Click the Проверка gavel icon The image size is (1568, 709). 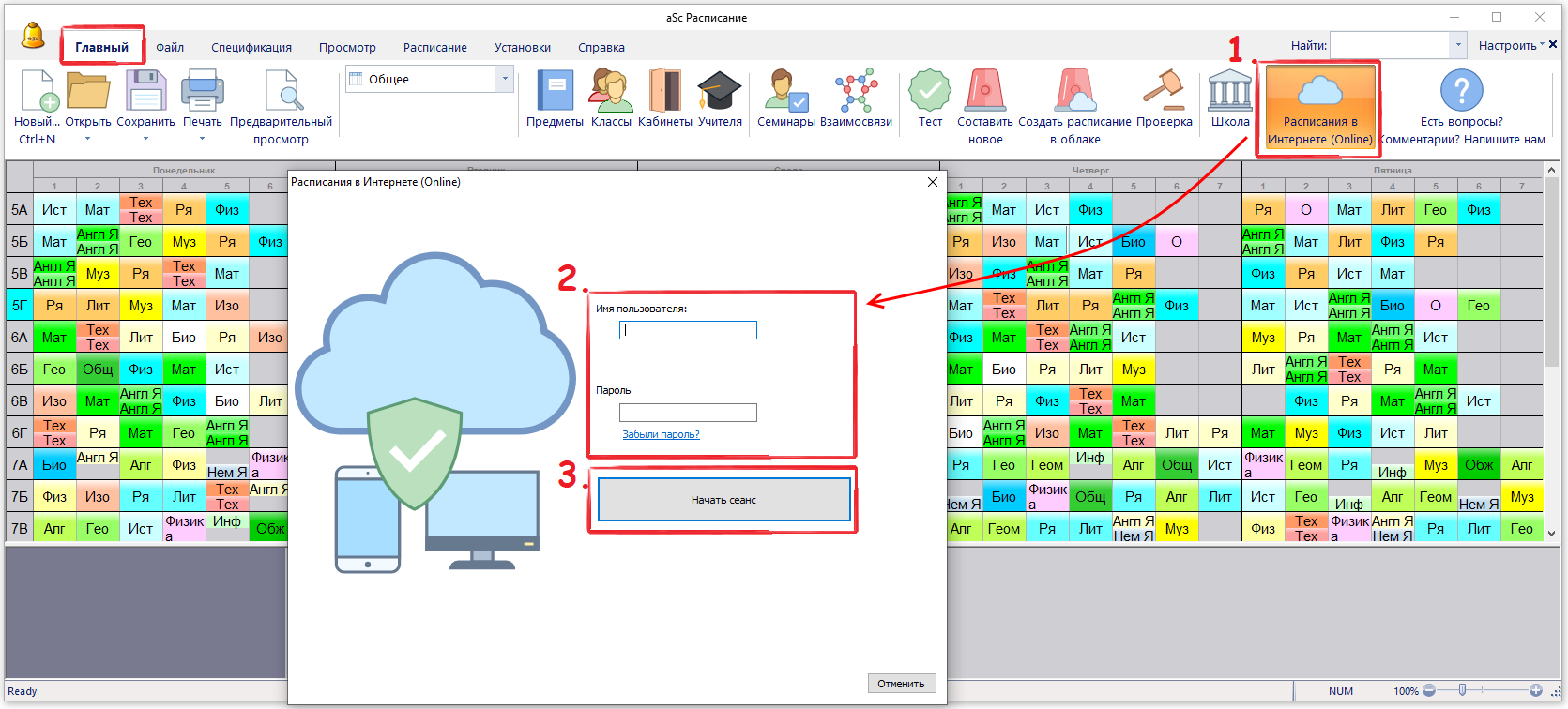(x=1164, y=93)
